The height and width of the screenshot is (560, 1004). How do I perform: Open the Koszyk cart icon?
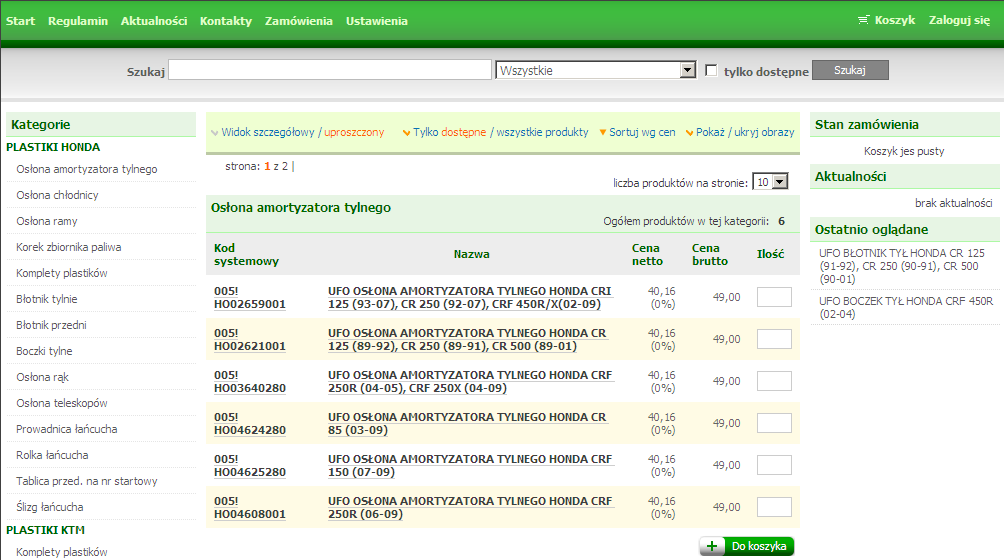pyautogui.click(x=863, y=20)
